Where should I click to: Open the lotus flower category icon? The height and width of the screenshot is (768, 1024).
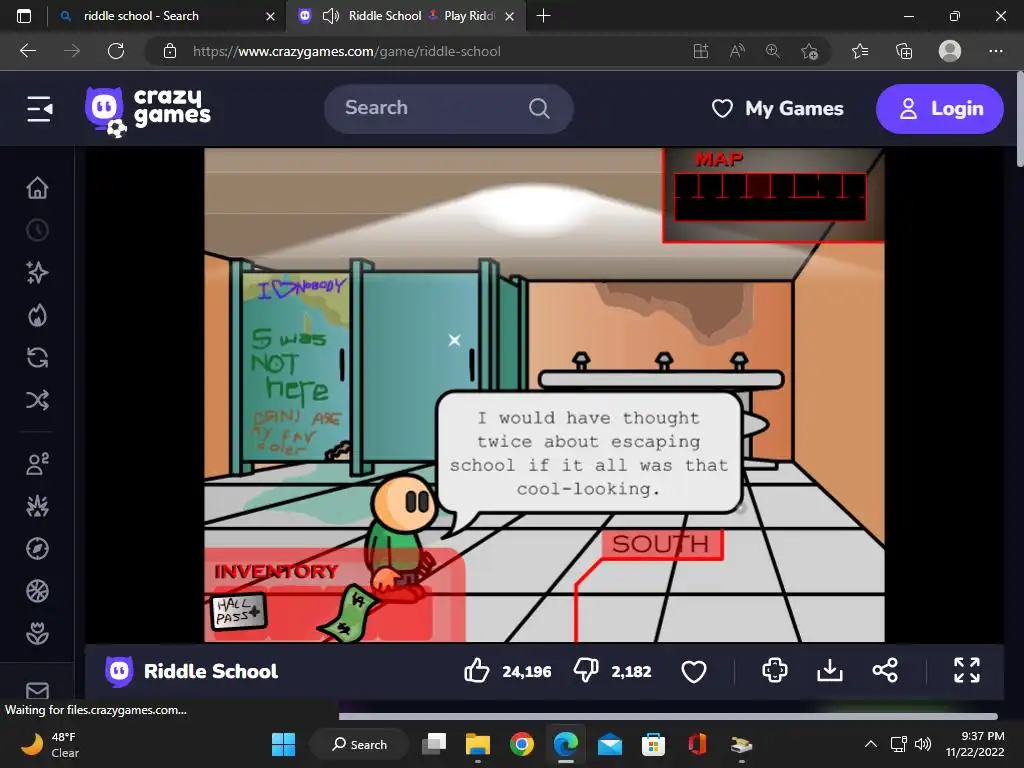click(x=37, y=633)
